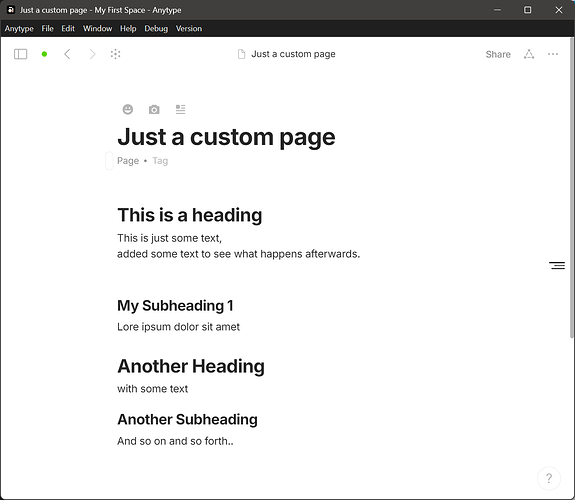Open the Debug menu
The width and height of the screenshot is (575, 500).
click(156, 29)
